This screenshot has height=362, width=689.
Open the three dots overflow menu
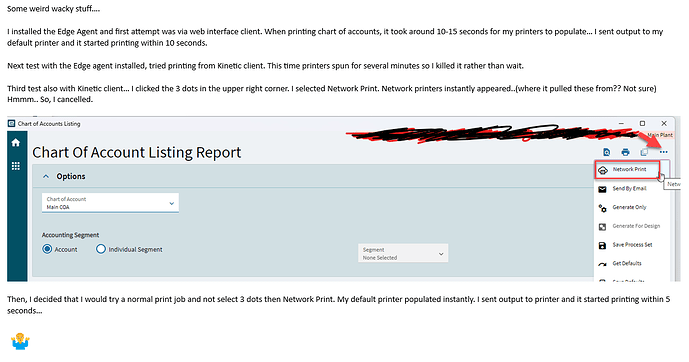point(664,152)
